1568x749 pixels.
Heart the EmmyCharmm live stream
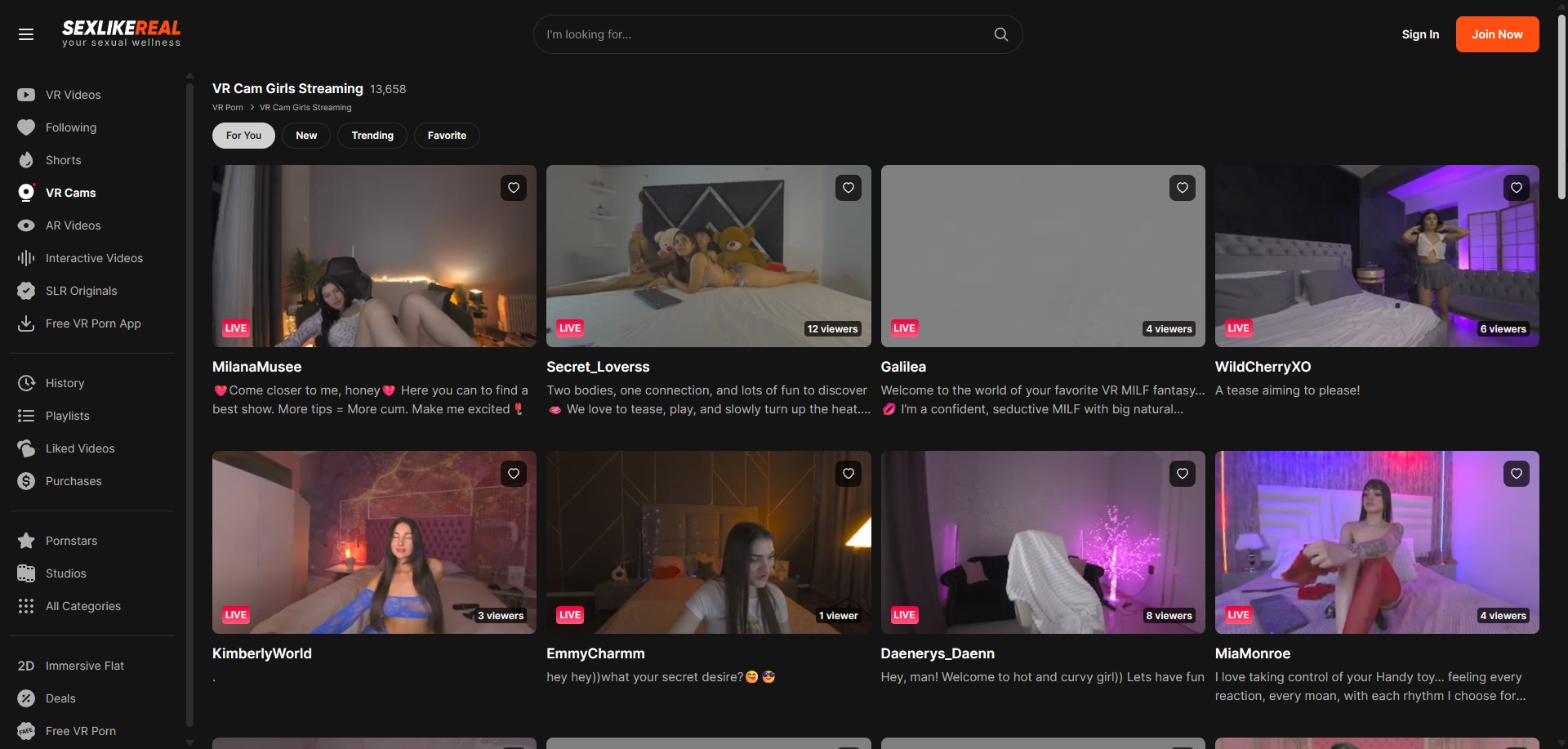[848, 474]
